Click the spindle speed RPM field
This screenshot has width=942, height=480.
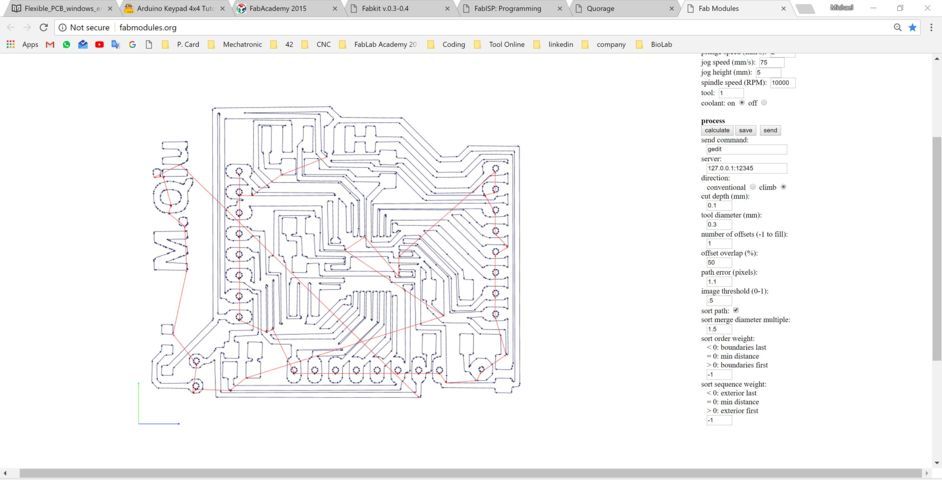point(782,83)
